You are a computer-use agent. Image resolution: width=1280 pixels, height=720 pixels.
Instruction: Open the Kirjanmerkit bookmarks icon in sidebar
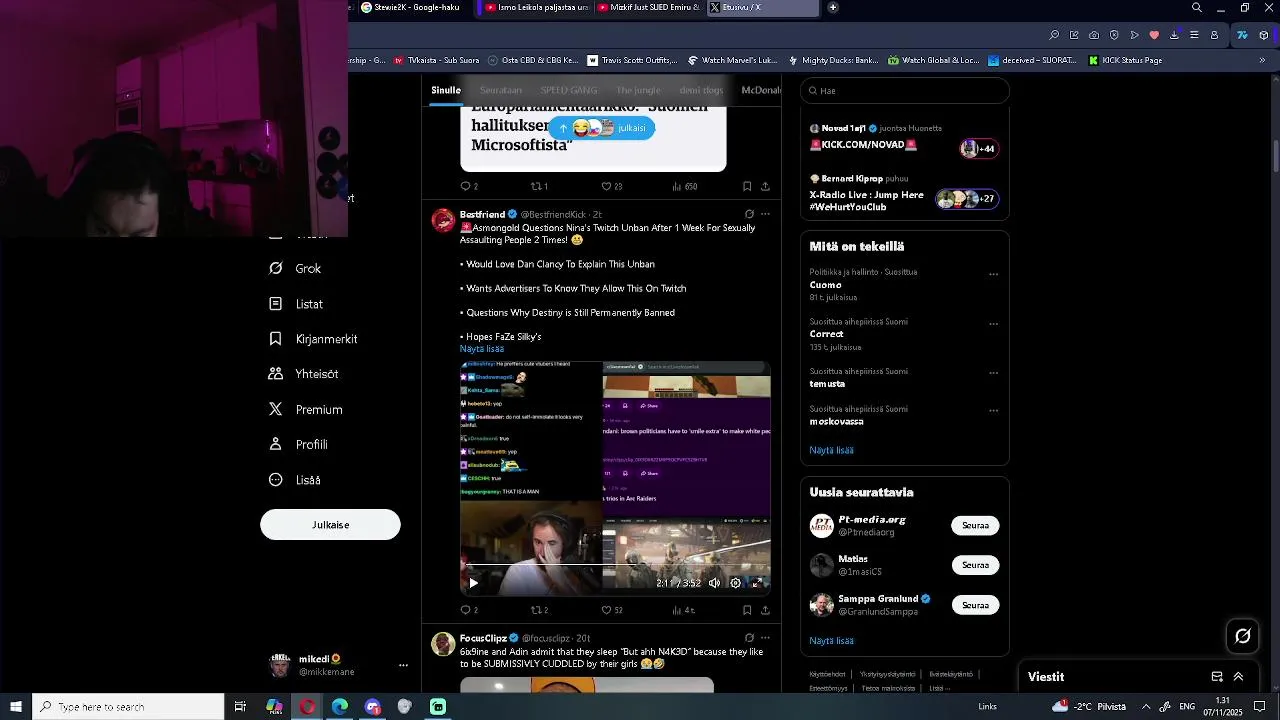pyautogui.click(x=276, y=339)
